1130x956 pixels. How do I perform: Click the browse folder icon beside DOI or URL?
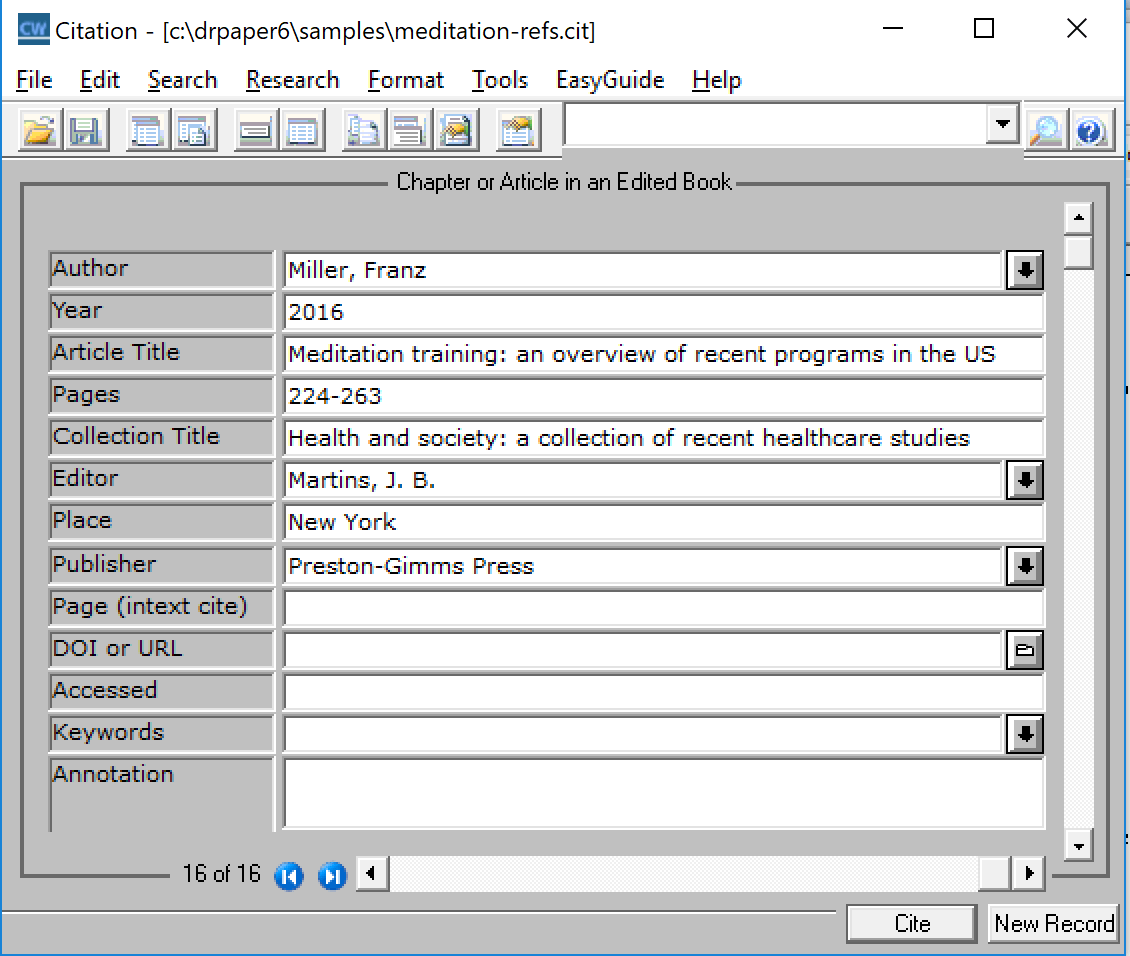(x=1024, y=650)
